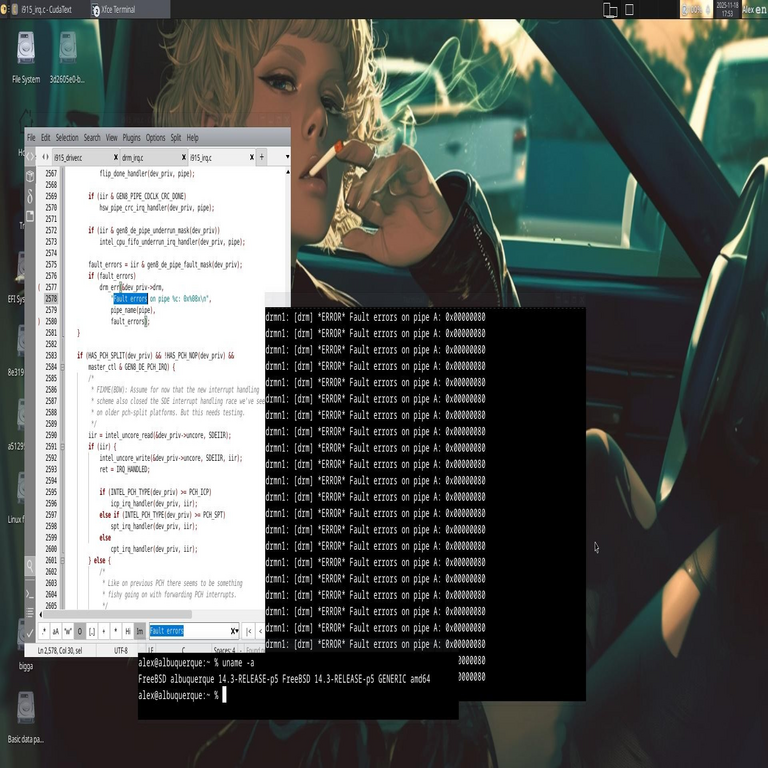The width and height of the screenshot is (768, 768).
Task: Click the Find text input field
Action: [x=190, y=631]
